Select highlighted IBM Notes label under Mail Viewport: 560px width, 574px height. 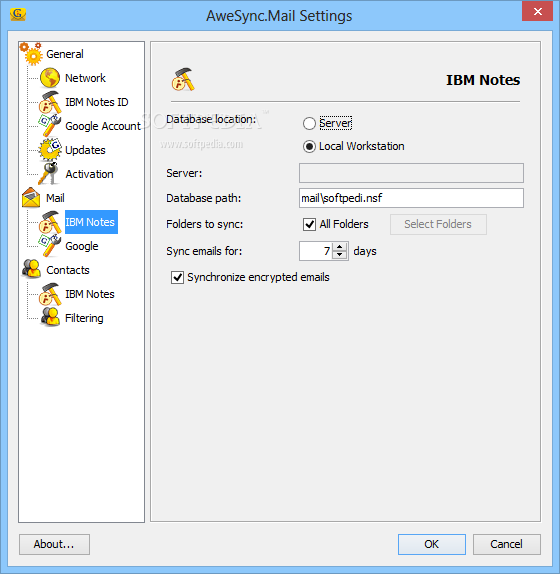tap(91, 222)
